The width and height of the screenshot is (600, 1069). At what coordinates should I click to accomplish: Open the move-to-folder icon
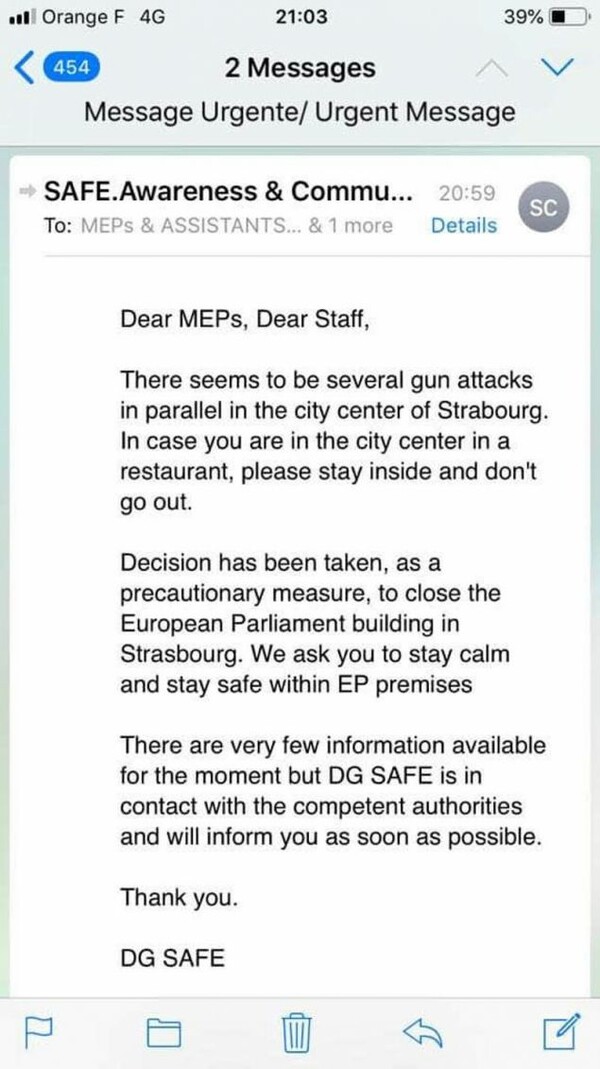coord(164,1033)
